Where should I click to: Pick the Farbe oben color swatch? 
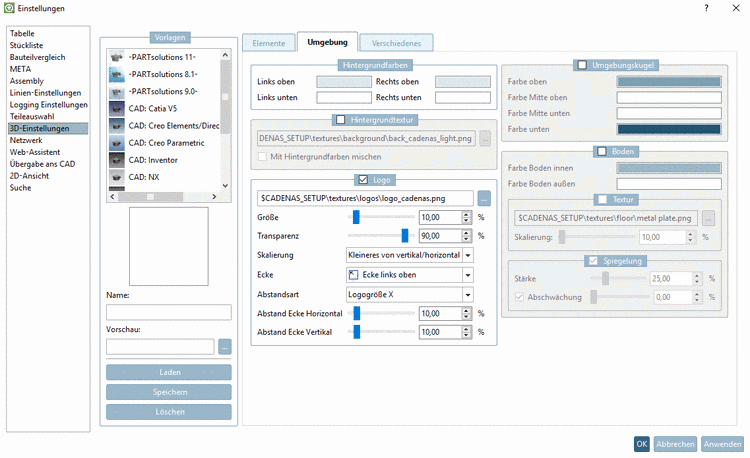669,82
